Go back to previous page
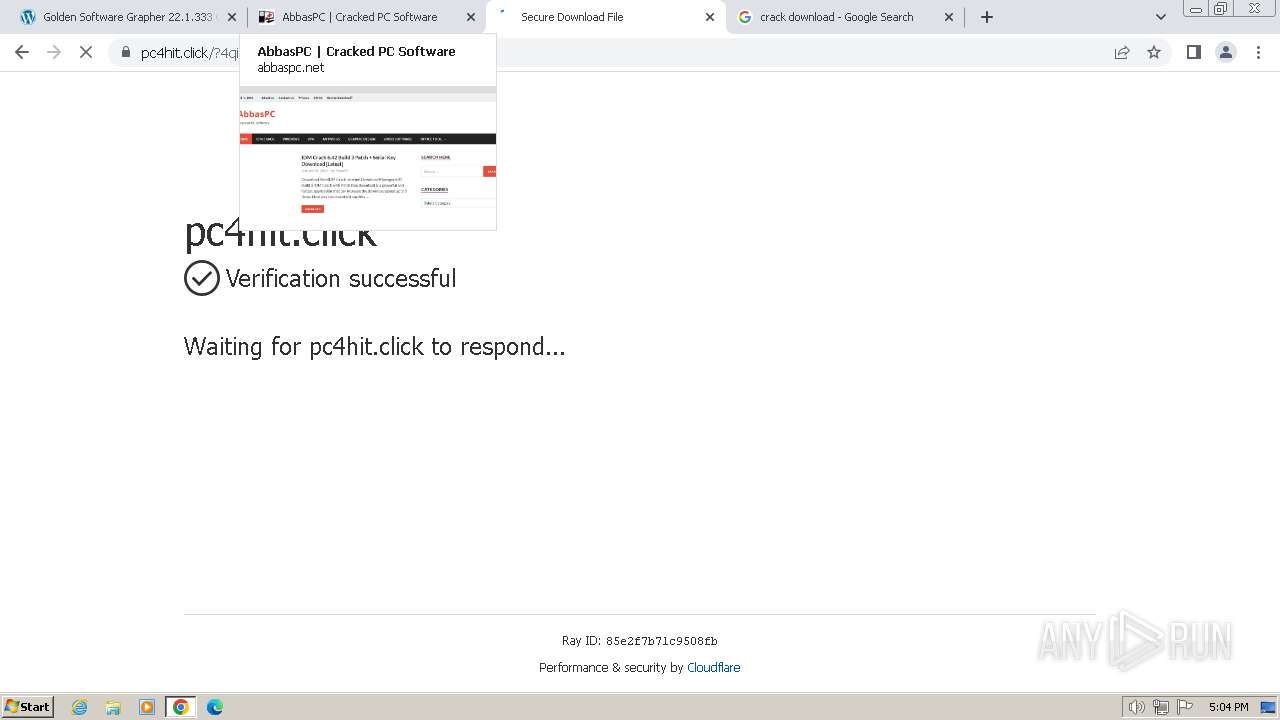The image size is (1280, 720). tap(22, 52)
